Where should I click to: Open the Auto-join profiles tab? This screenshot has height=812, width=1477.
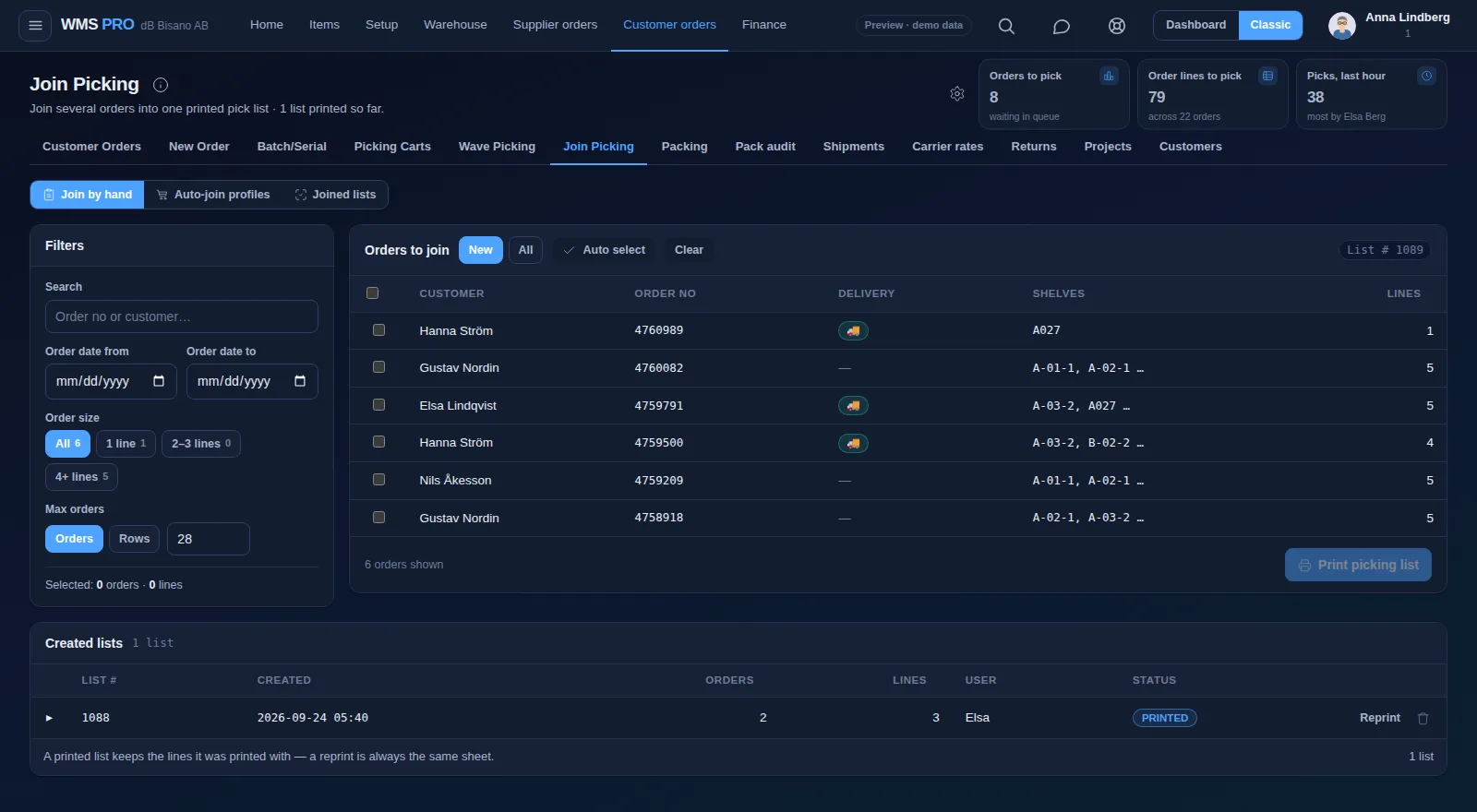(x=213, y=195)
